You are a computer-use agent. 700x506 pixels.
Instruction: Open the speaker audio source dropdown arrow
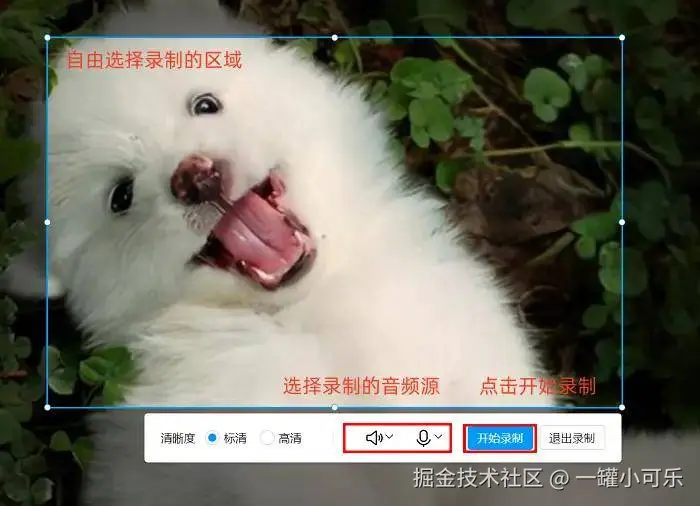[x=389, y=436]
